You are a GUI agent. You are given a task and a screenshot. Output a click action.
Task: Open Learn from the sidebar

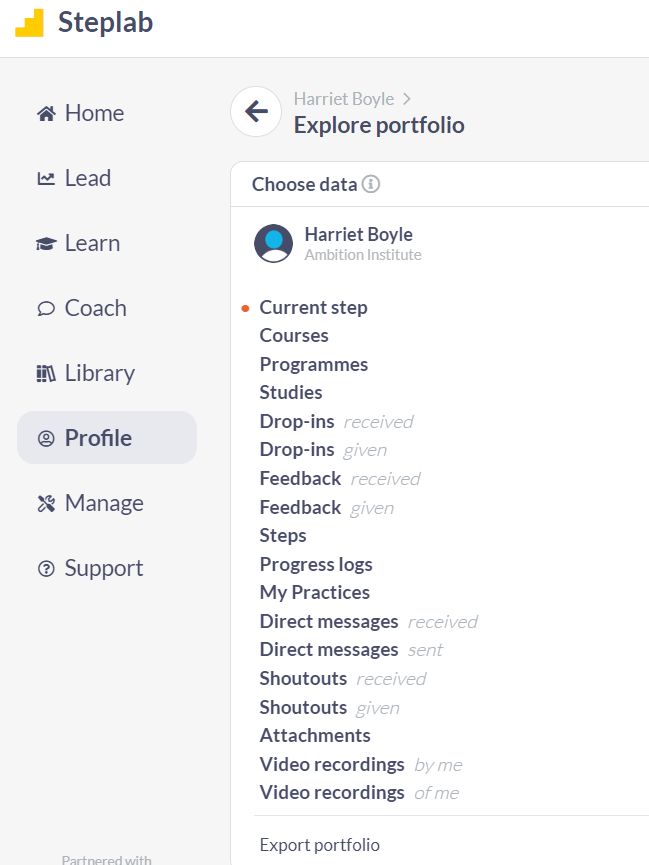point(78,243)
